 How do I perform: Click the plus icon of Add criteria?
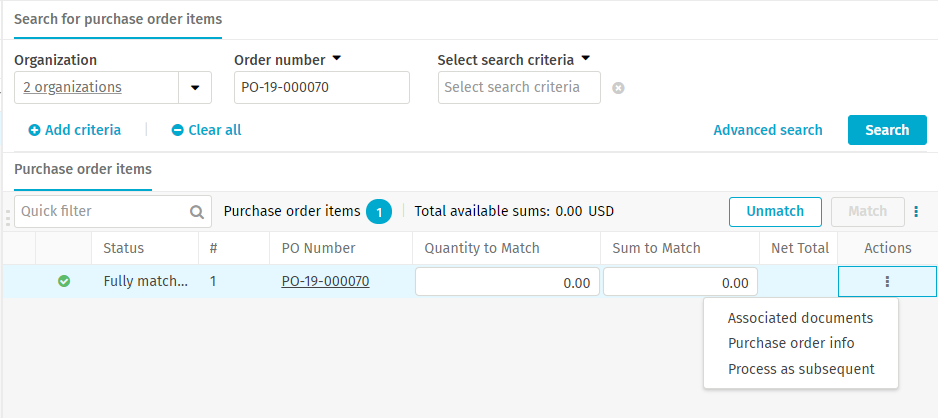coord(35,130)
